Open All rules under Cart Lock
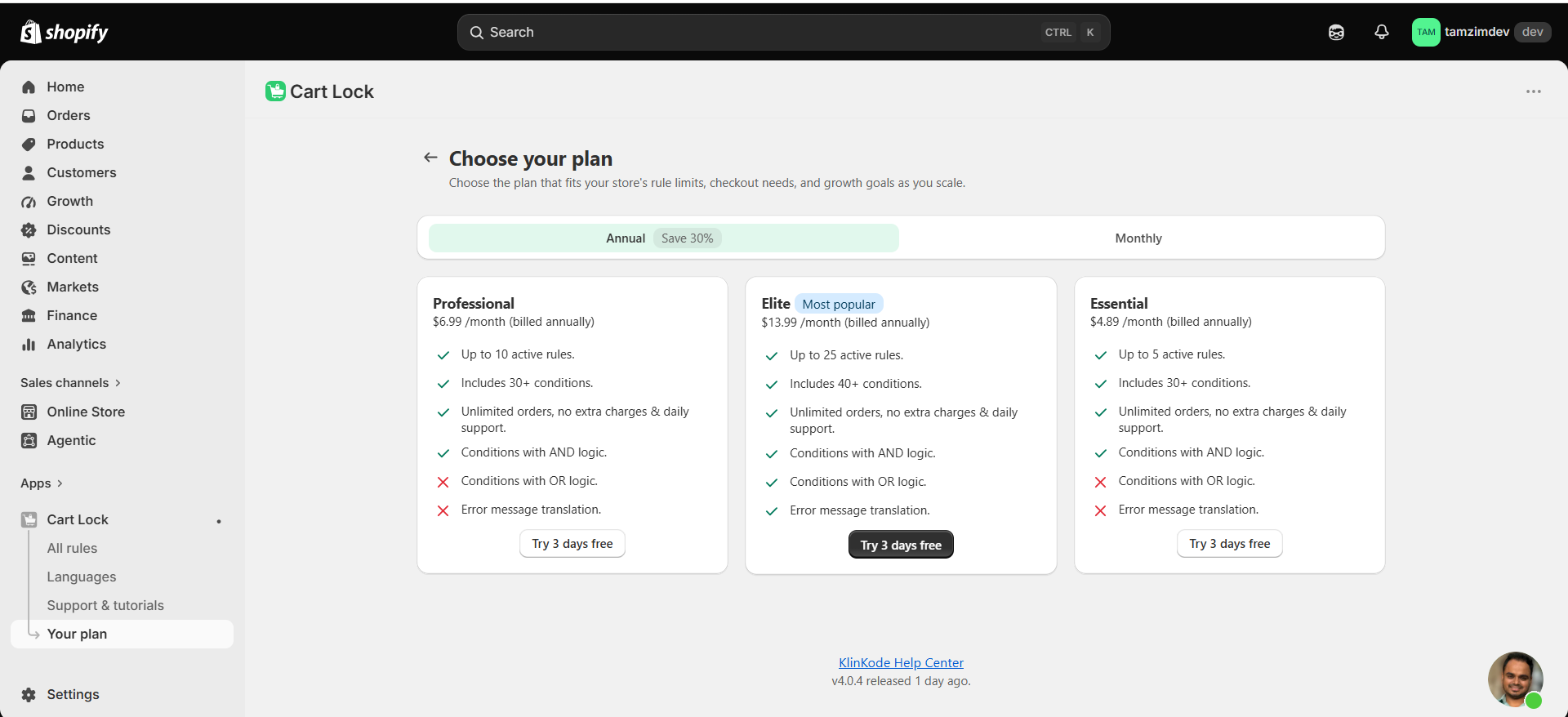 pos(72,549)
